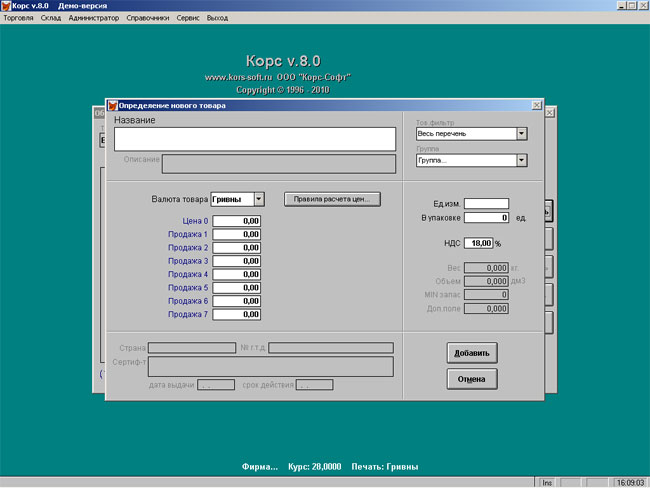The width and height of the screenshot is (650, 488).
Task: Click the Правила расчета цен button
Action: click(332, 199)
